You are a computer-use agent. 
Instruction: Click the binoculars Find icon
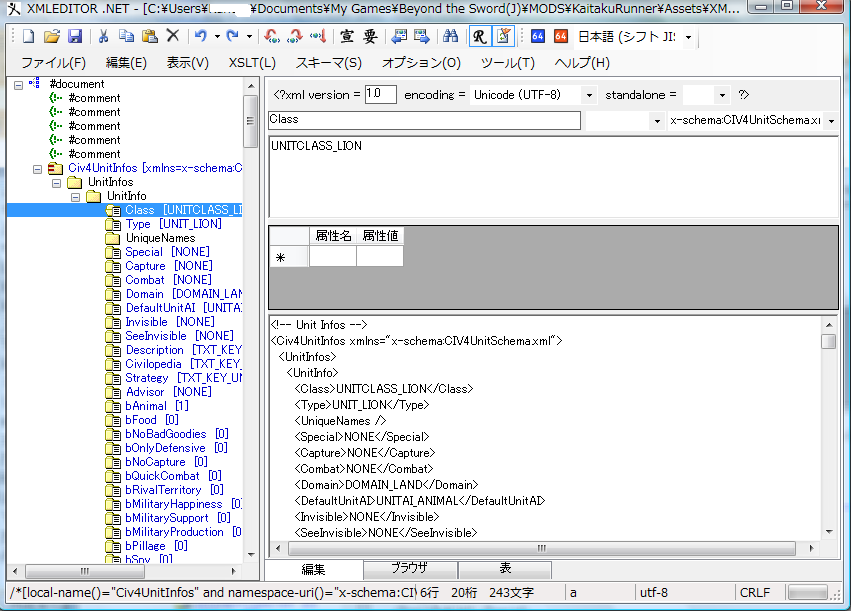[450, 37]
